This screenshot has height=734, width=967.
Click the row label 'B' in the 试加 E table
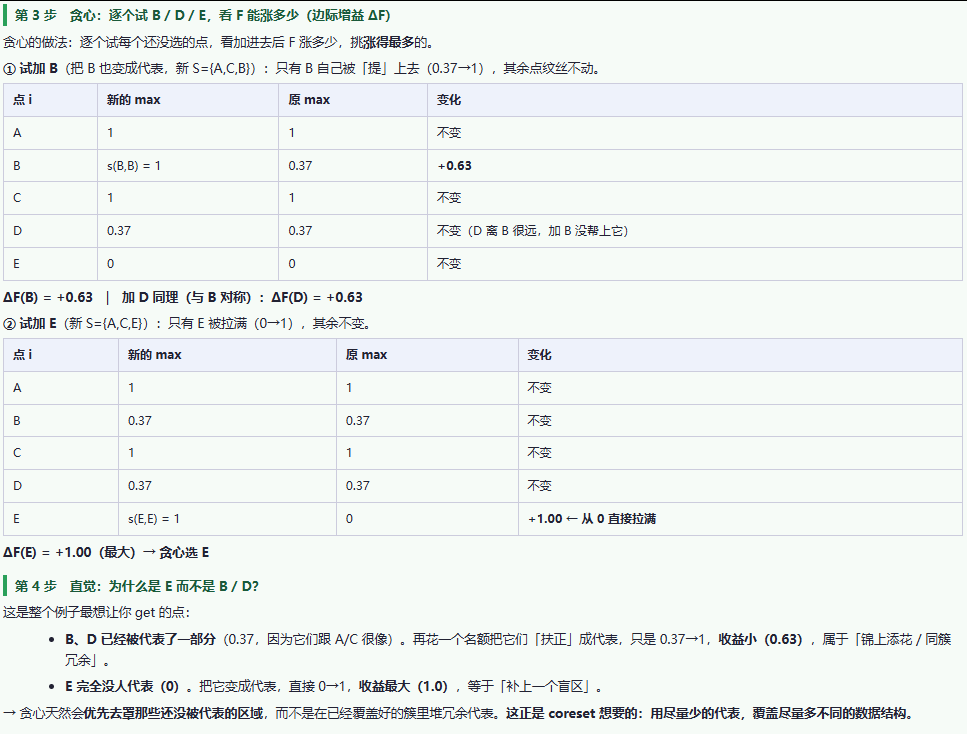(17, 421)
